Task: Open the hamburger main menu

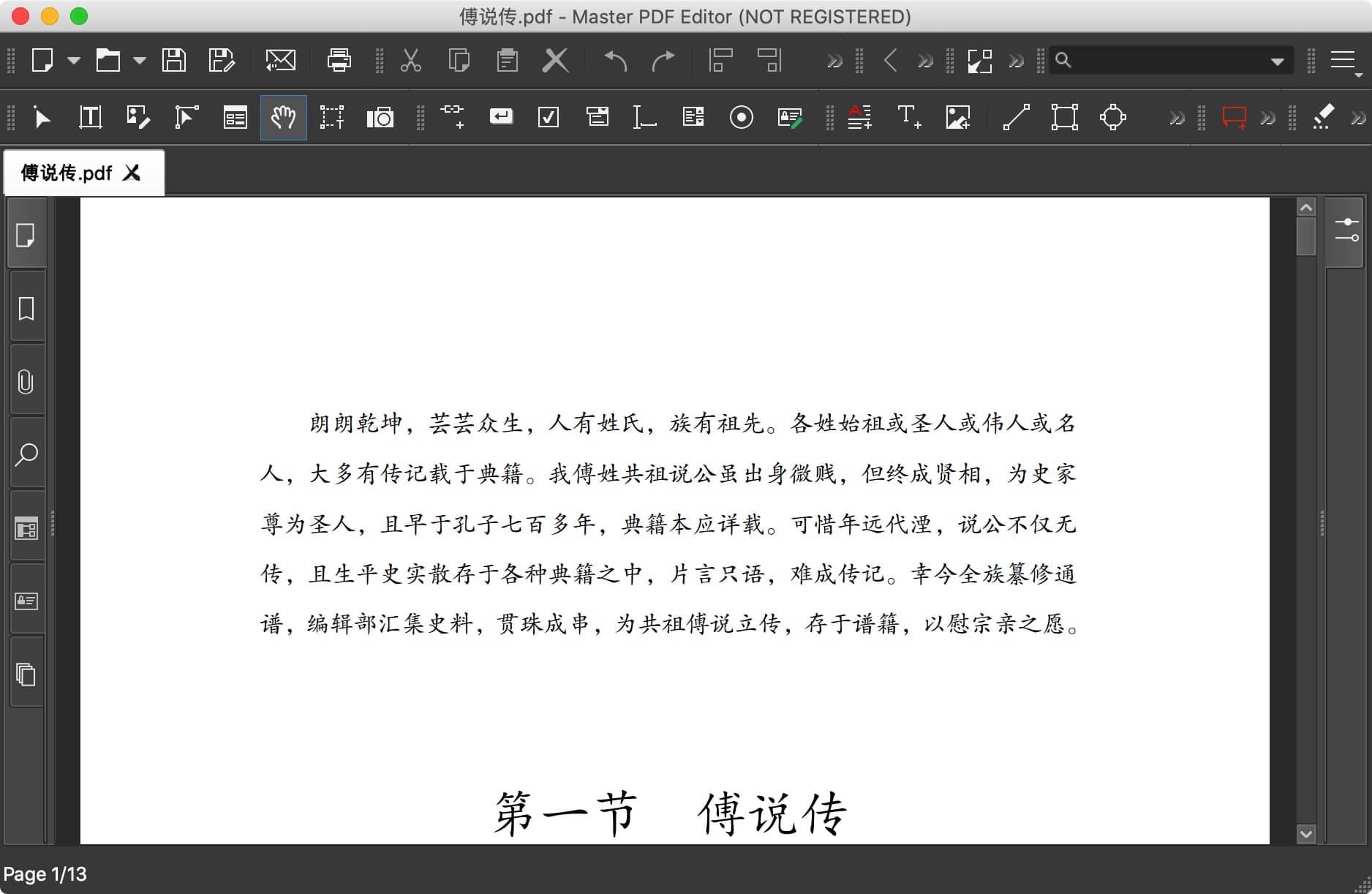Action: pos(1343,61)
